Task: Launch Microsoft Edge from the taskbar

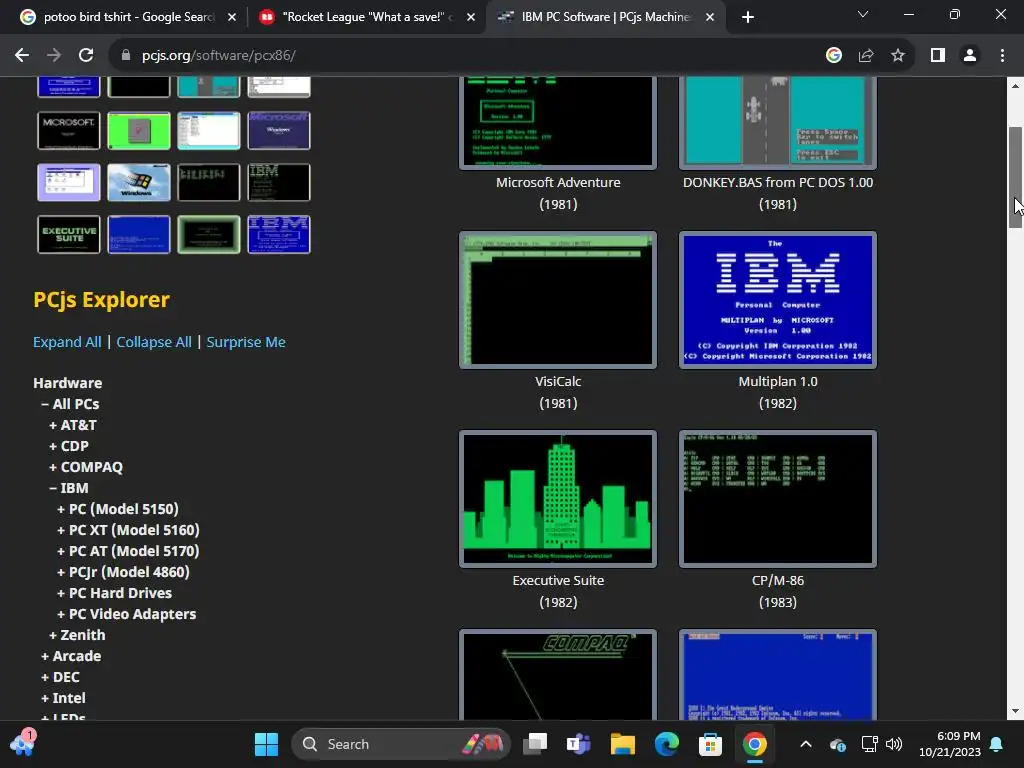Action: (666, 744)
